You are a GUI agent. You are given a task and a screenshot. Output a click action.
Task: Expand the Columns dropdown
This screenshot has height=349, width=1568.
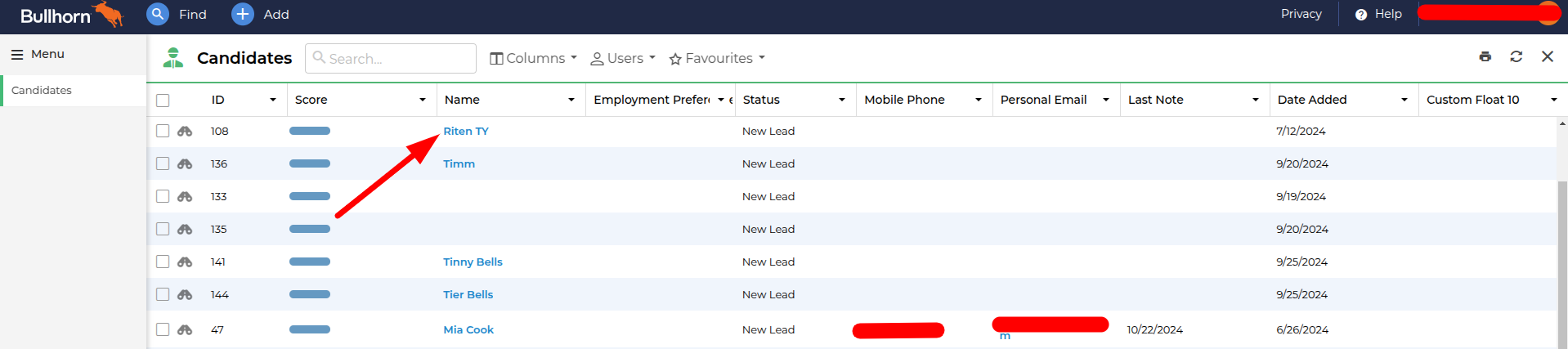click(533, 58)
